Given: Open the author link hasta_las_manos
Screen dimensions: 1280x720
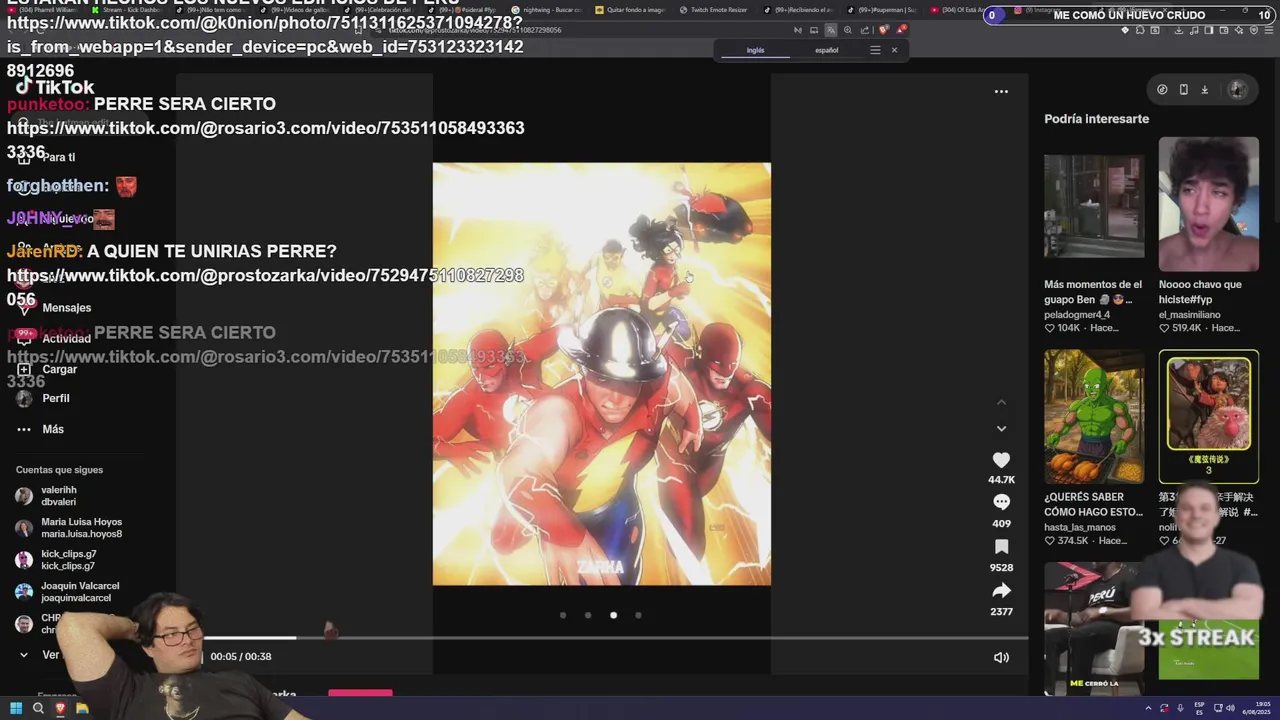Looking at the screenshot, I should [x=1080, y=527].
